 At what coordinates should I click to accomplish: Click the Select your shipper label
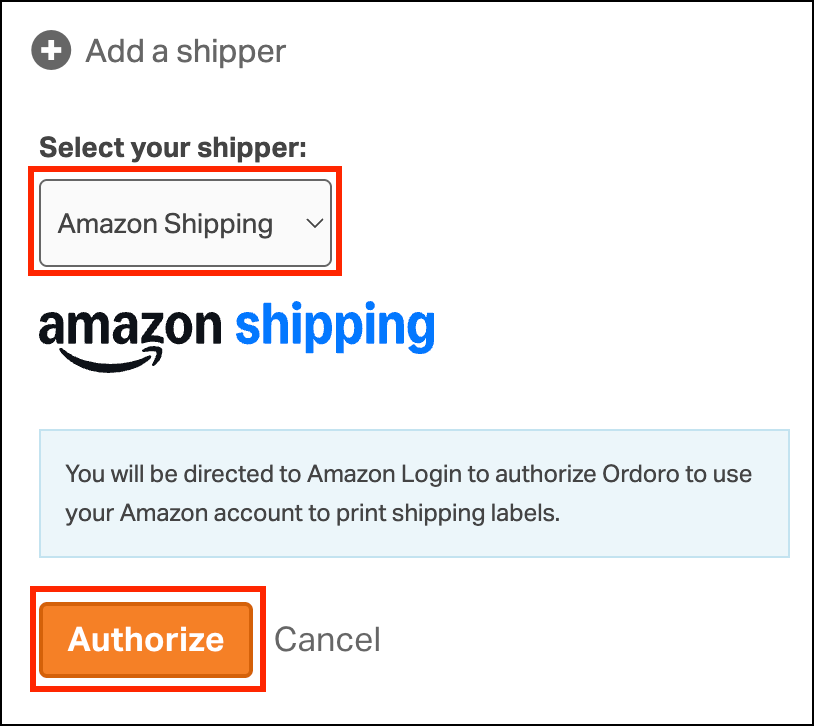(173, 147)
